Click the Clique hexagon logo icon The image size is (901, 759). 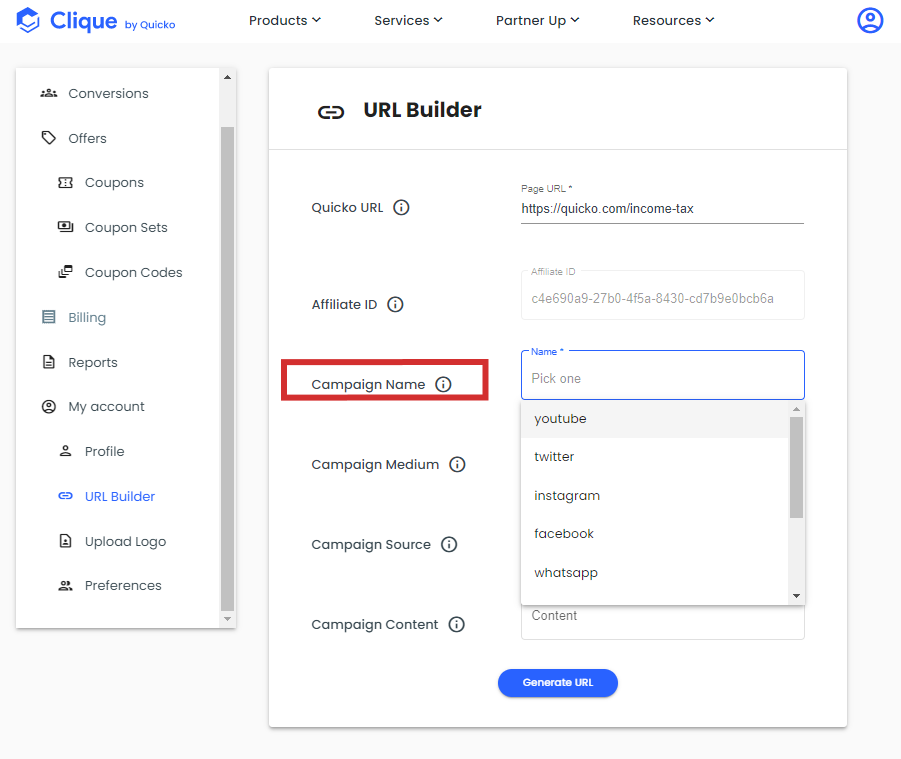(28, 20)
